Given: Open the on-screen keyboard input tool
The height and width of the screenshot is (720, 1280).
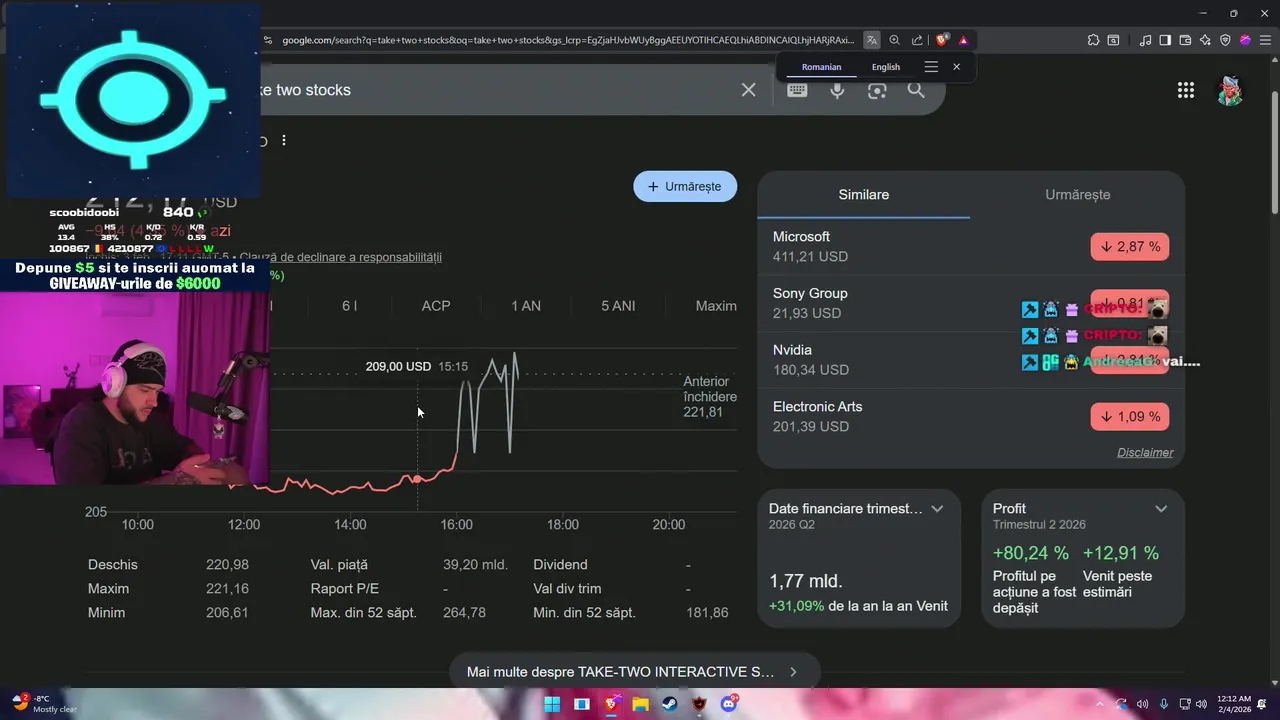Looking at the screenshot, I should [797, 90].
